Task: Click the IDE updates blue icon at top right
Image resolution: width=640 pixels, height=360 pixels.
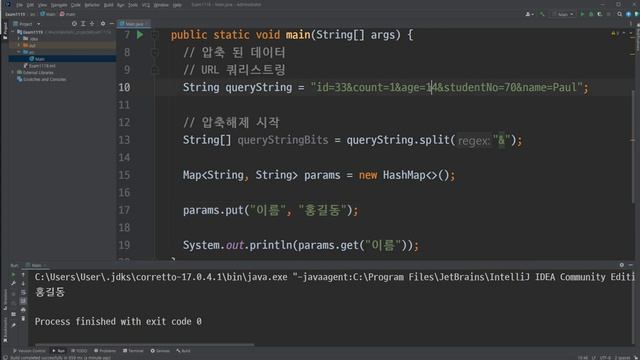Action: (629, 14)
